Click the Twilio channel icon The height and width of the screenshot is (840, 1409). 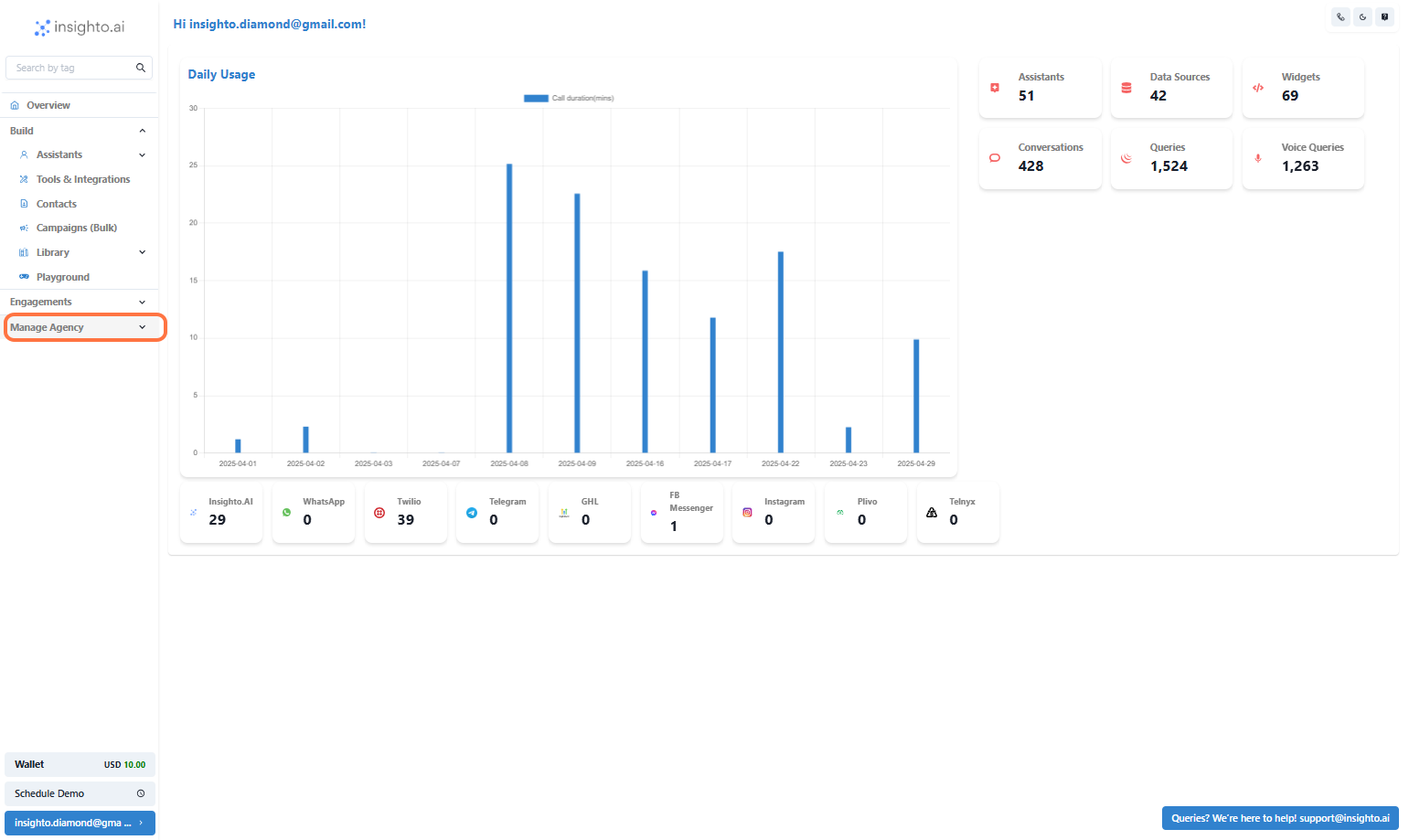click(379, 513)
